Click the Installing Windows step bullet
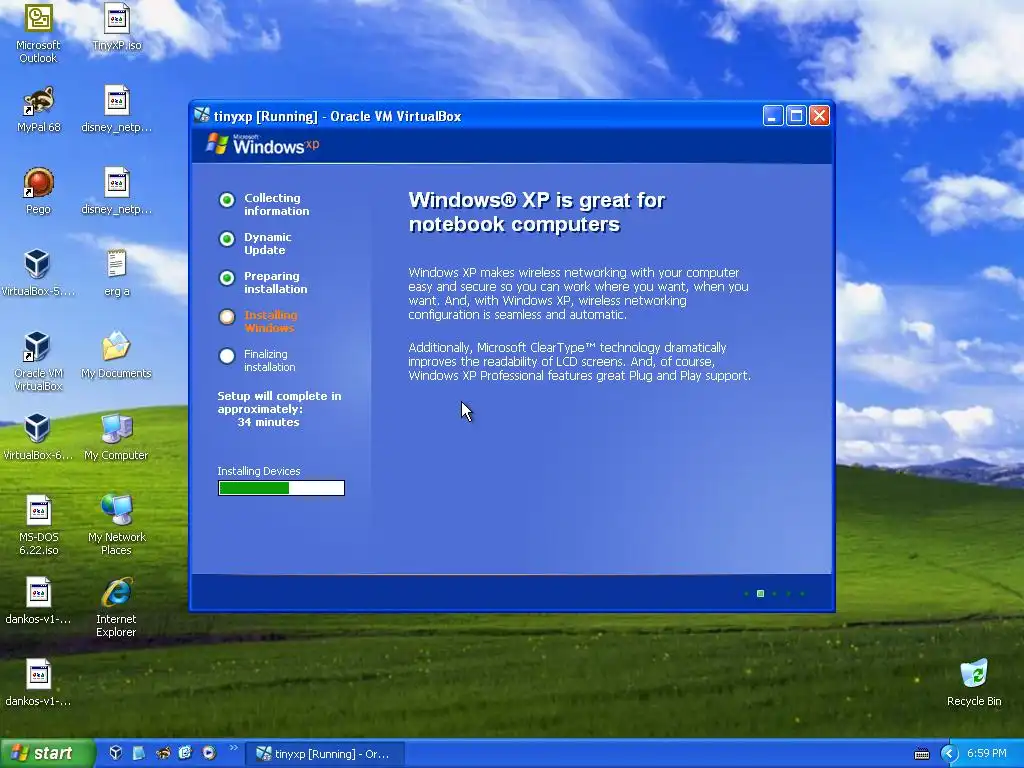Viewport: 1024px width, 768px height. 227,317
